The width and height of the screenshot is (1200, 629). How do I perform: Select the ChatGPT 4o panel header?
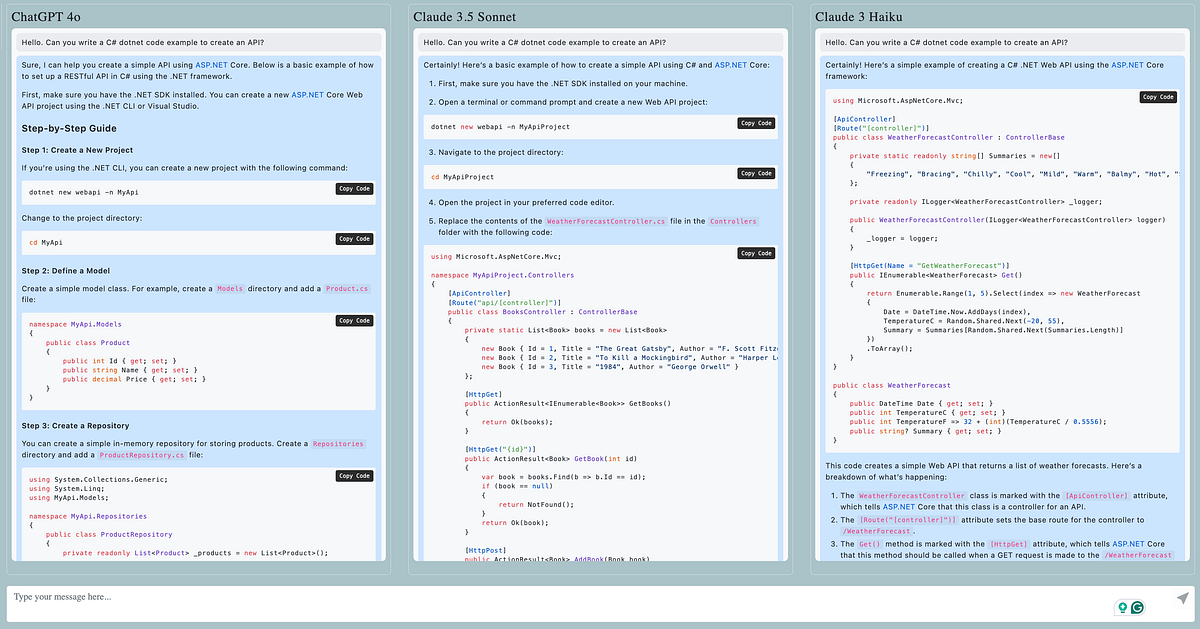tap(46, 16)
